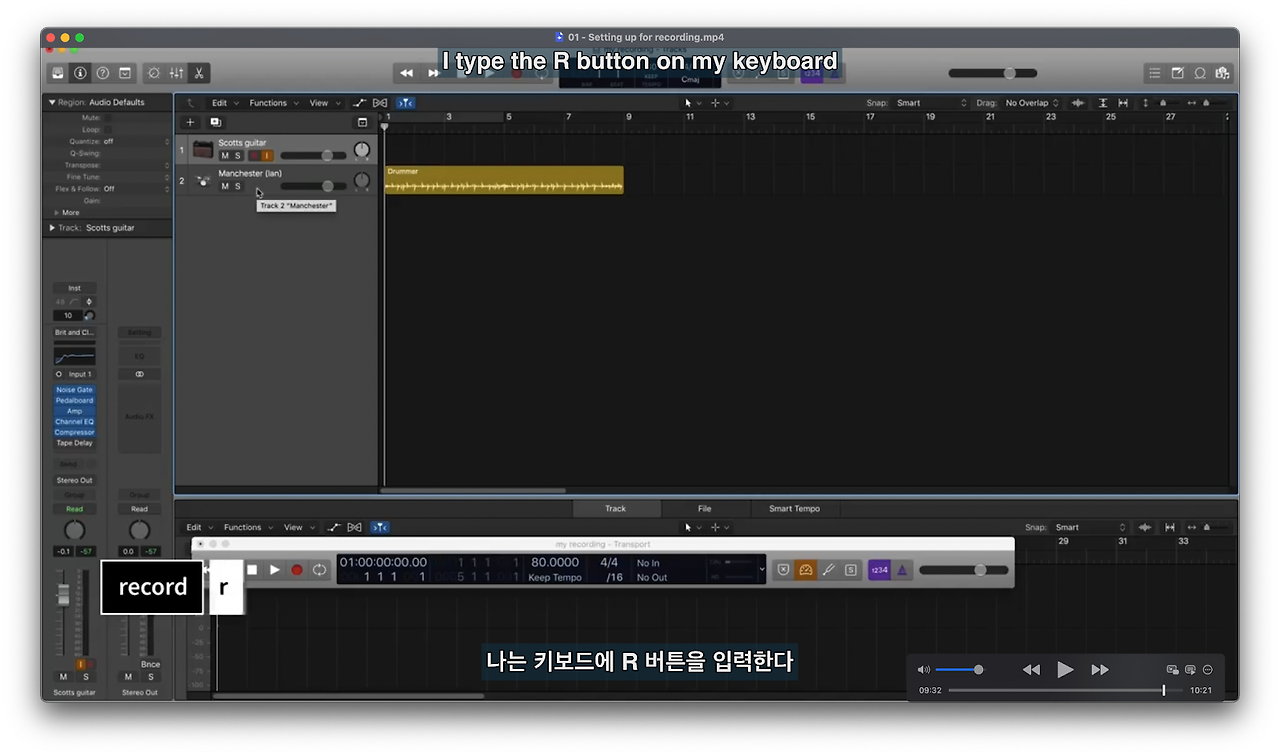Open the Loop Browser icon
This screenshot has width=1280, height=756.
tap(1199, 73)
